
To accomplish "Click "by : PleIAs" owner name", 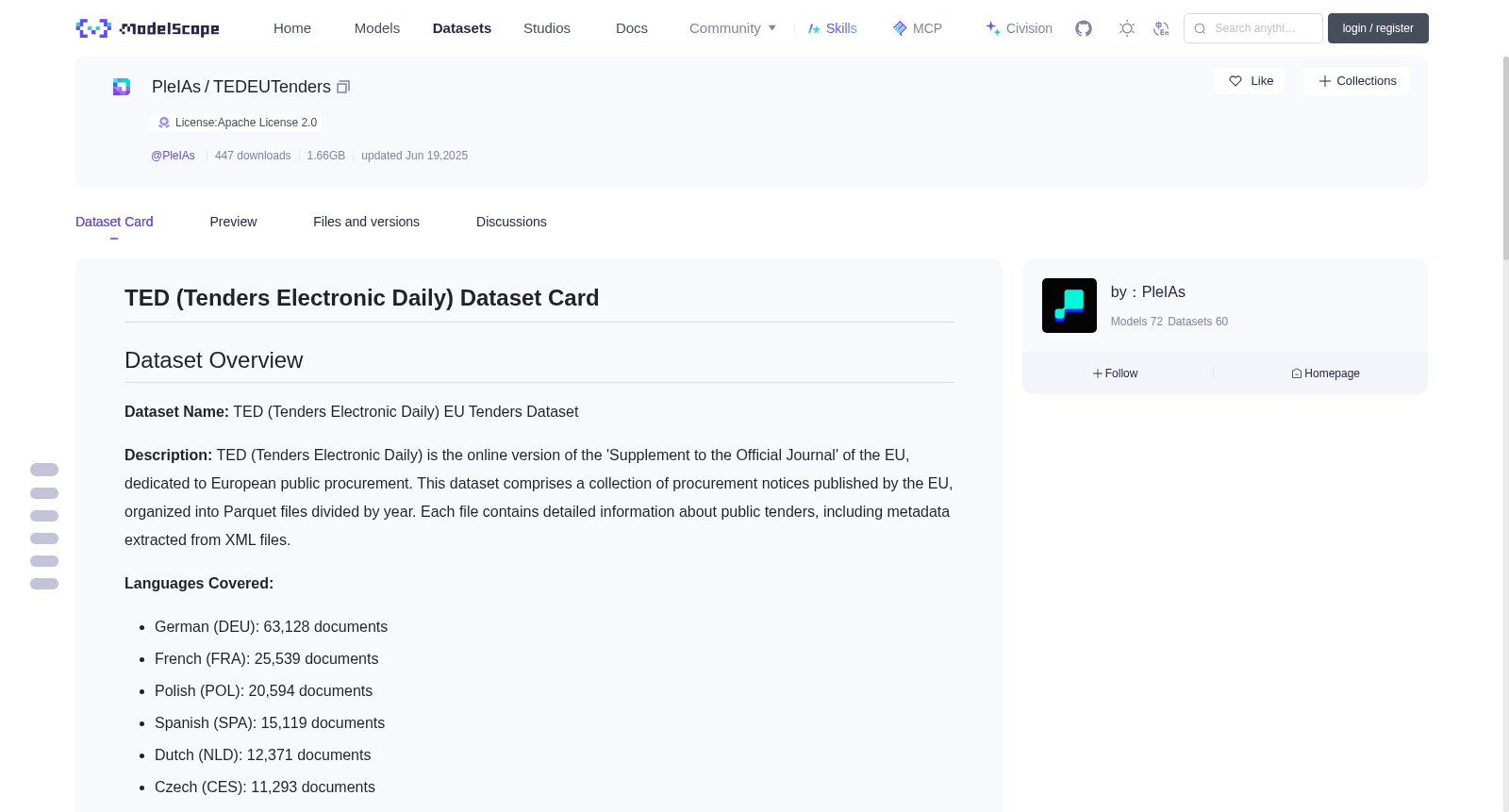I will 1148,292.
